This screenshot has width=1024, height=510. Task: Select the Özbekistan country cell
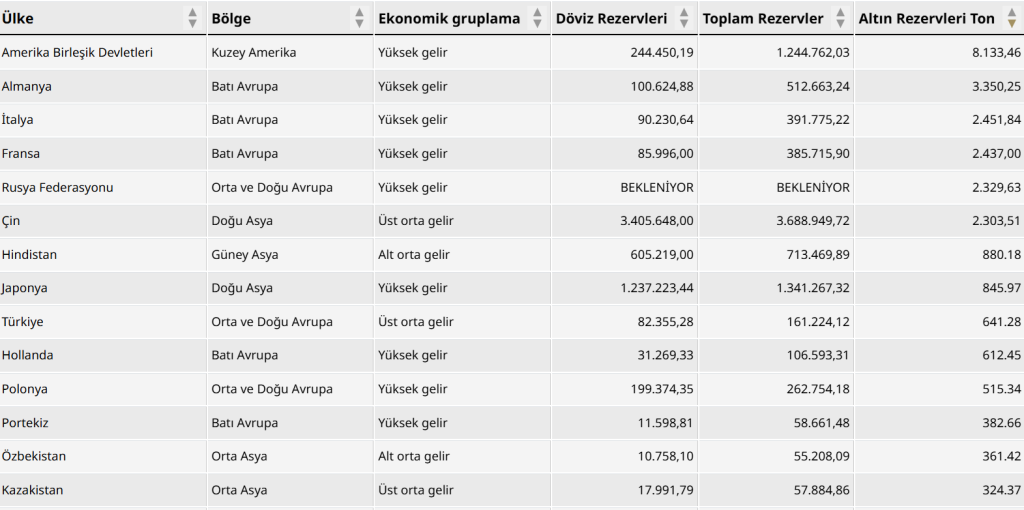click(x=34, y=456)
